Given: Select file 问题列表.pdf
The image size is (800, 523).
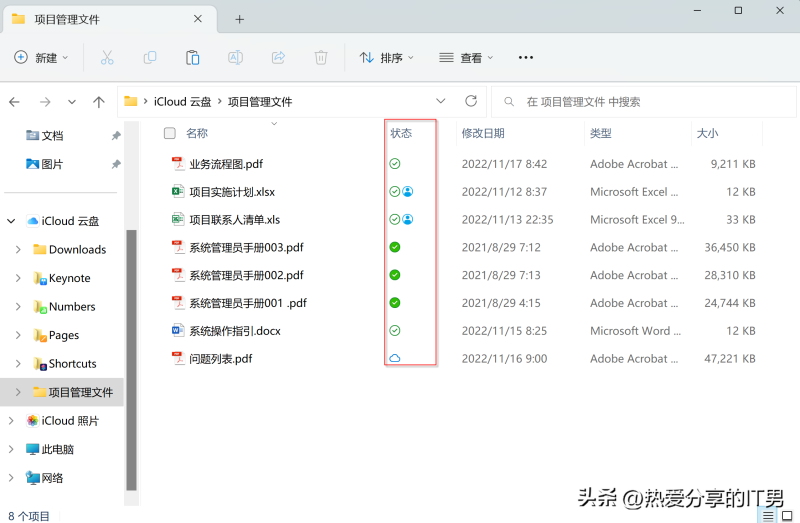Looking at the screenshot, I should coord(221,359).
